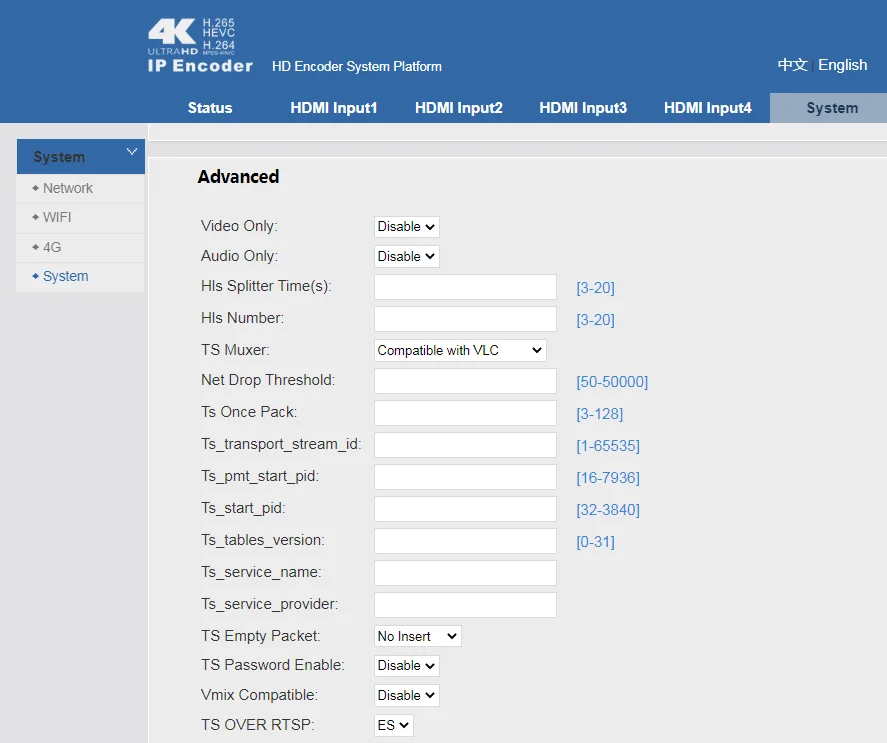Click the Hls Splitter Time input field
Image resolution: width=887 pixels, height=743 pixels.
tap(464, 287)
